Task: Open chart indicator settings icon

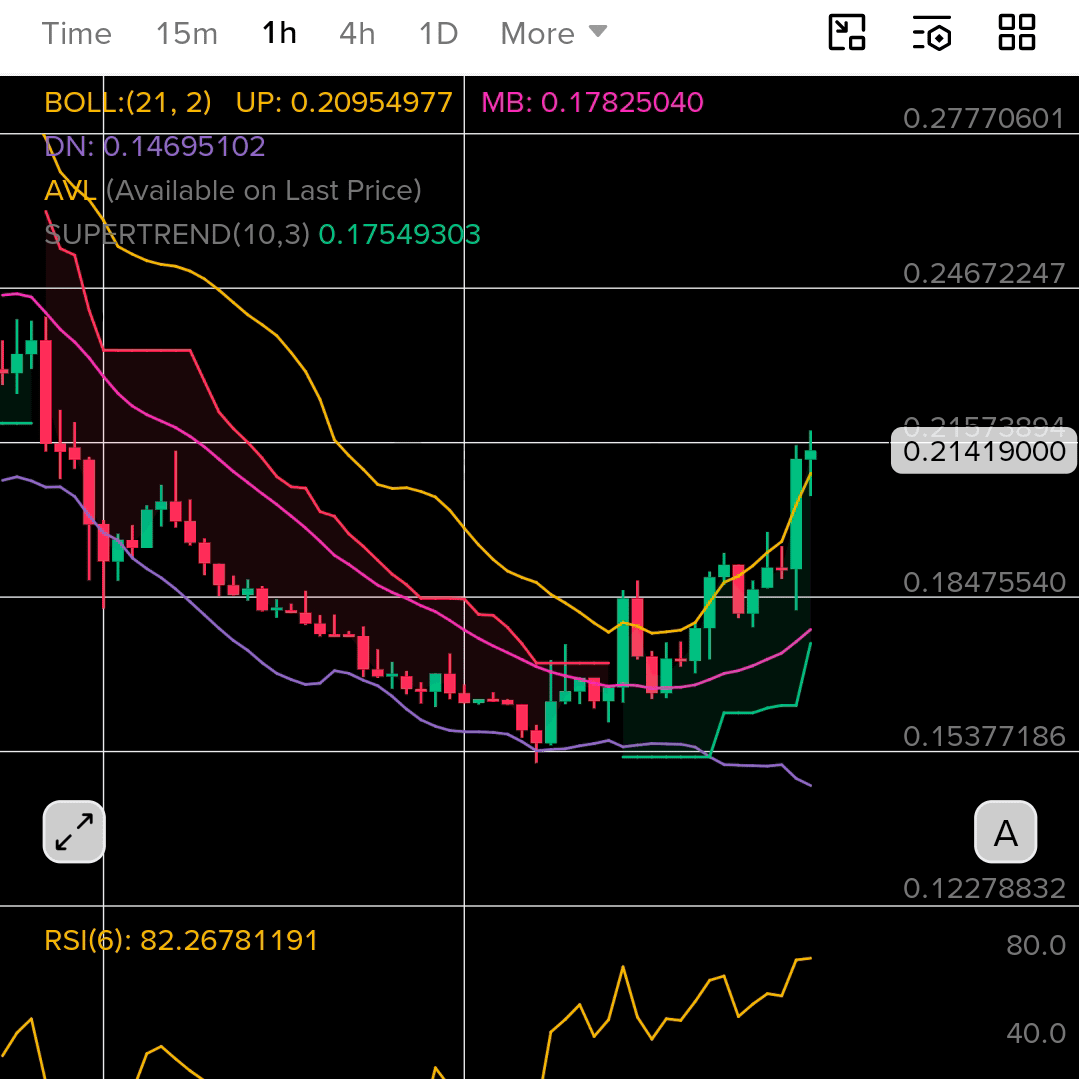Action: pyautogui.click(x=932, y=32)
